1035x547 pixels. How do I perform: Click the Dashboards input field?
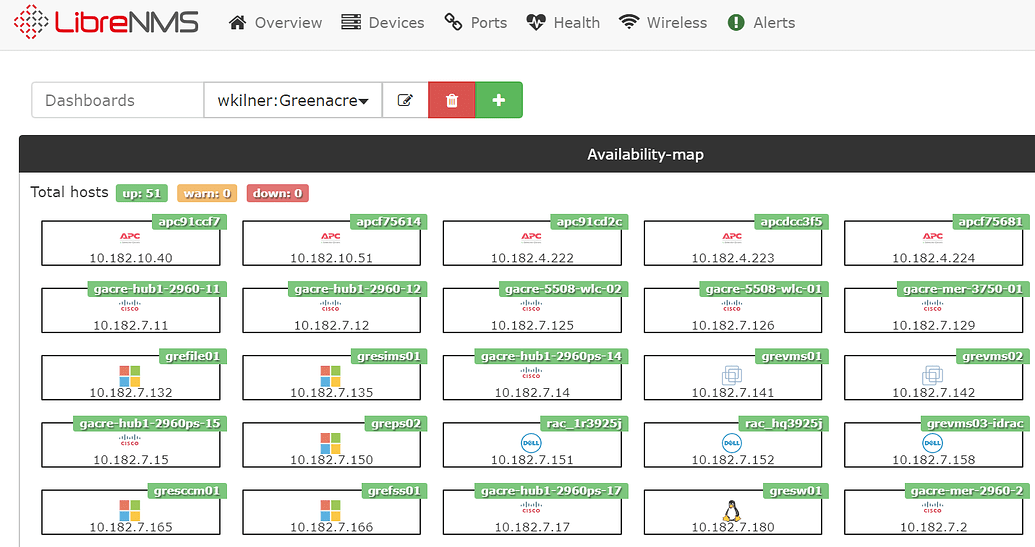click(x=118, y=100)
